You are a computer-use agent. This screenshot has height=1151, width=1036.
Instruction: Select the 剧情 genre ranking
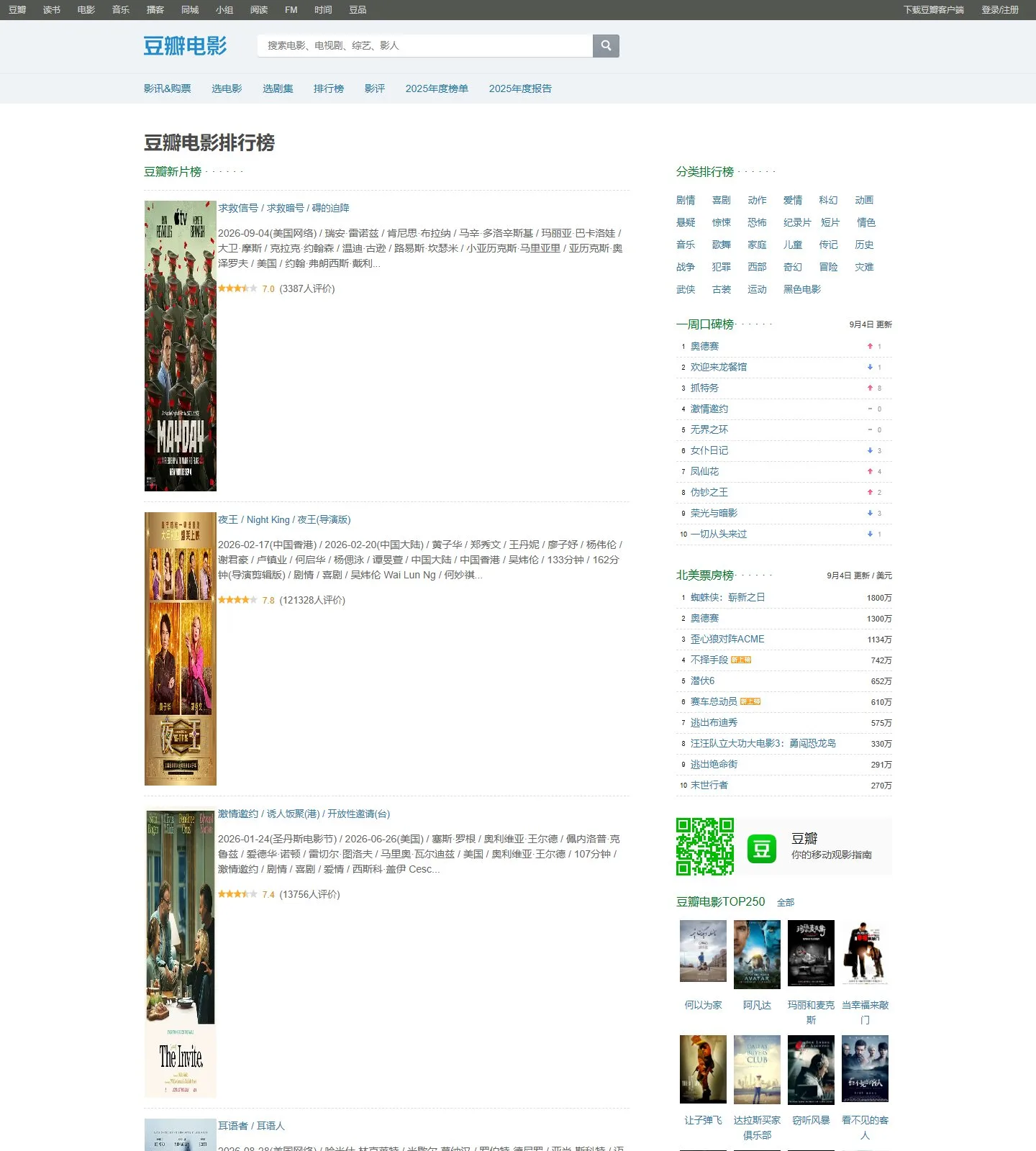(686, 200)
